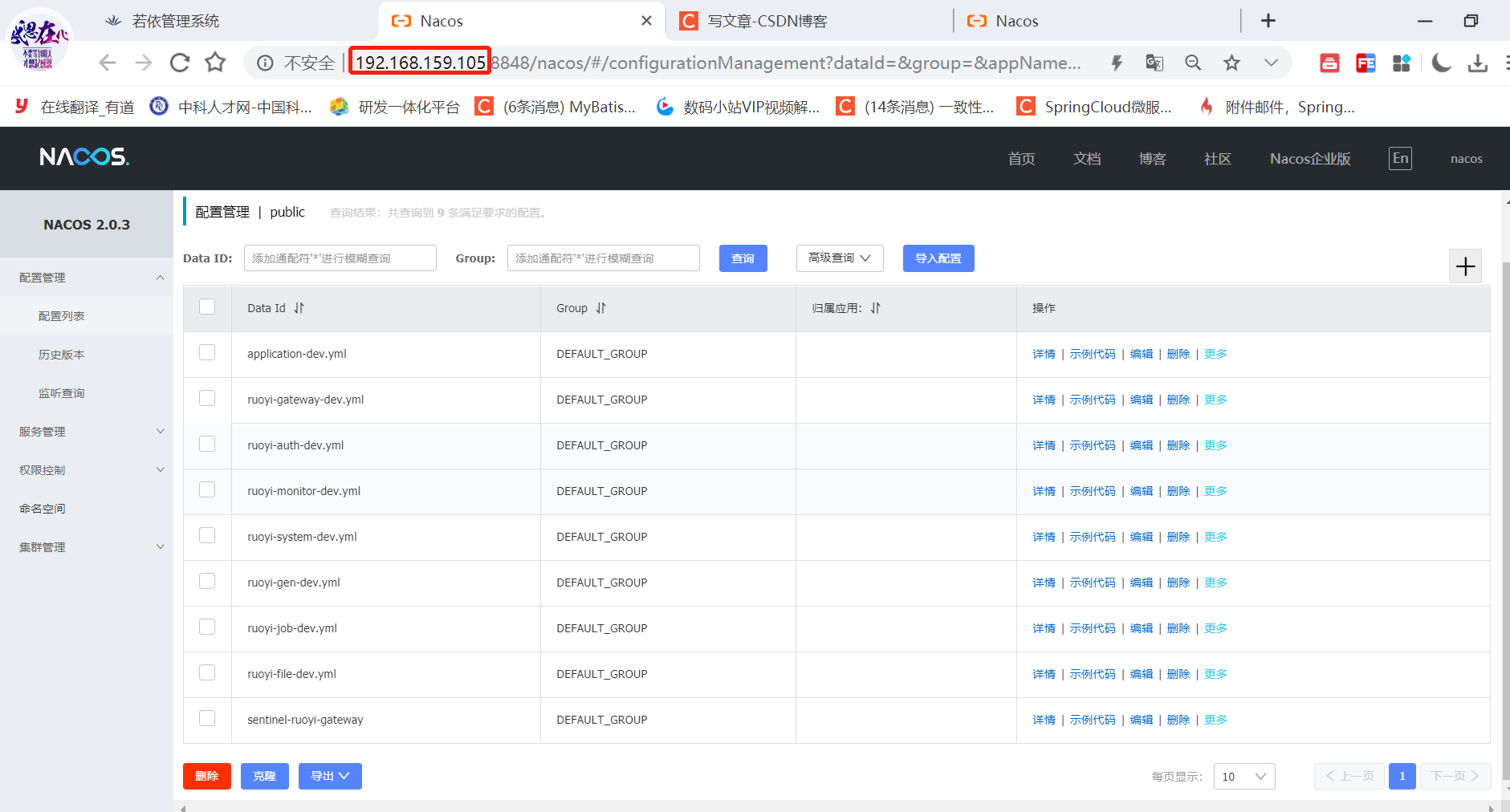This screenshot has width=1510, height=812.
Task: Bookmark page with the address bar star
Action: pos(1232,63)
